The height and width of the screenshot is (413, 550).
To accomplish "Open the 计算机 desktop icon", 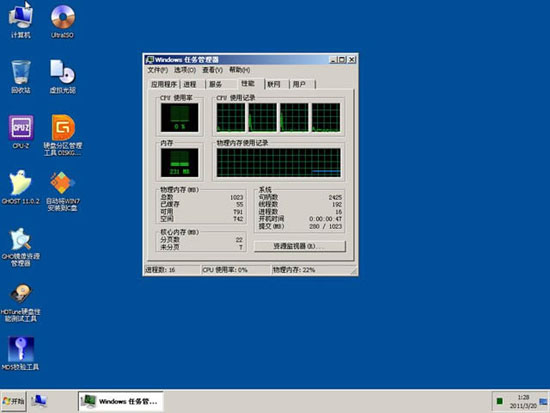I will pos(21,19).
